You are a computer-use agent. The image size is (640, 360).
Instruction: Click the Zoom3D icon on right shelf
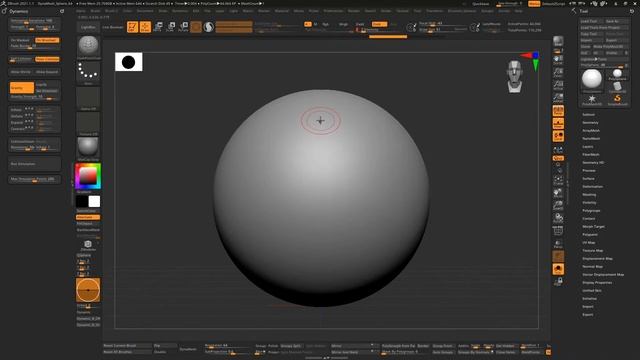[558, 205]
